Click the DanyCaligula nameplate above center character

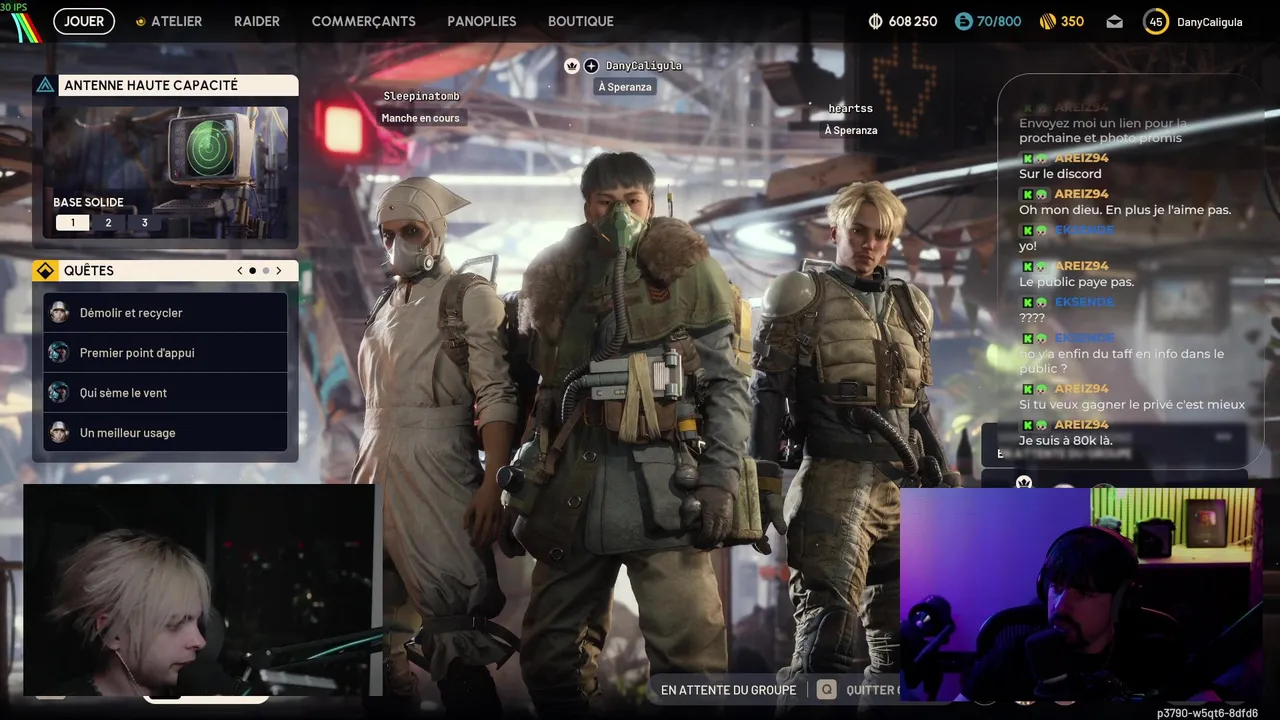[644, 66]
